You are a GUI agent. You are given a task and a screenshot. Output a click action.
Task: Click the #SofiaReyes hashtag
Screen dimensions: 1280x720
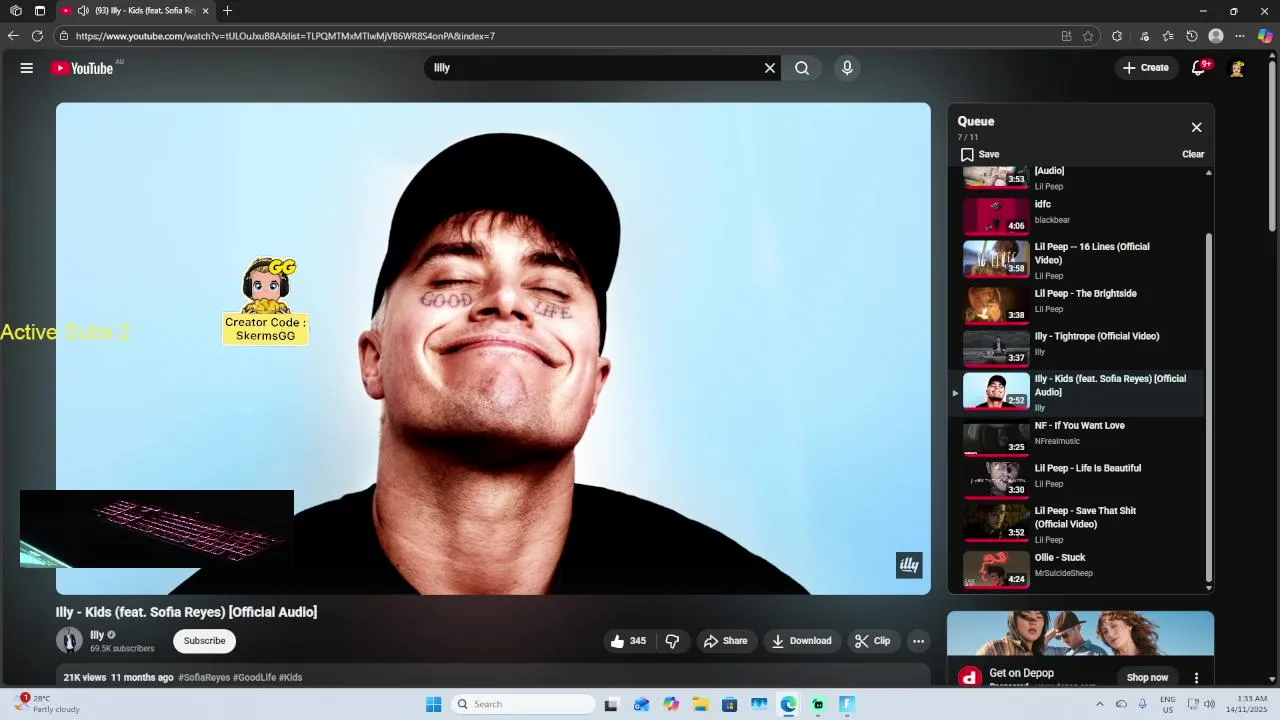pyautogui.click(x=204, y=677)
